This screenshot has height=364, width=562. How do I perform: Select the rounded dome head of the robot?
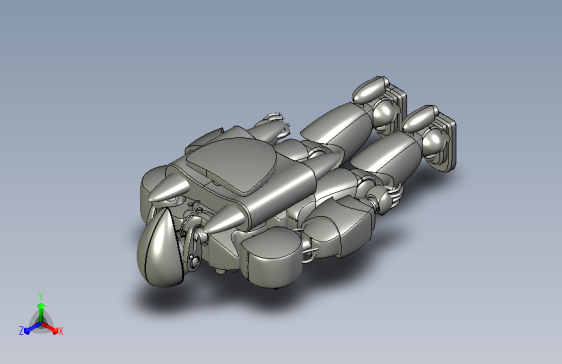coord(160,248)
